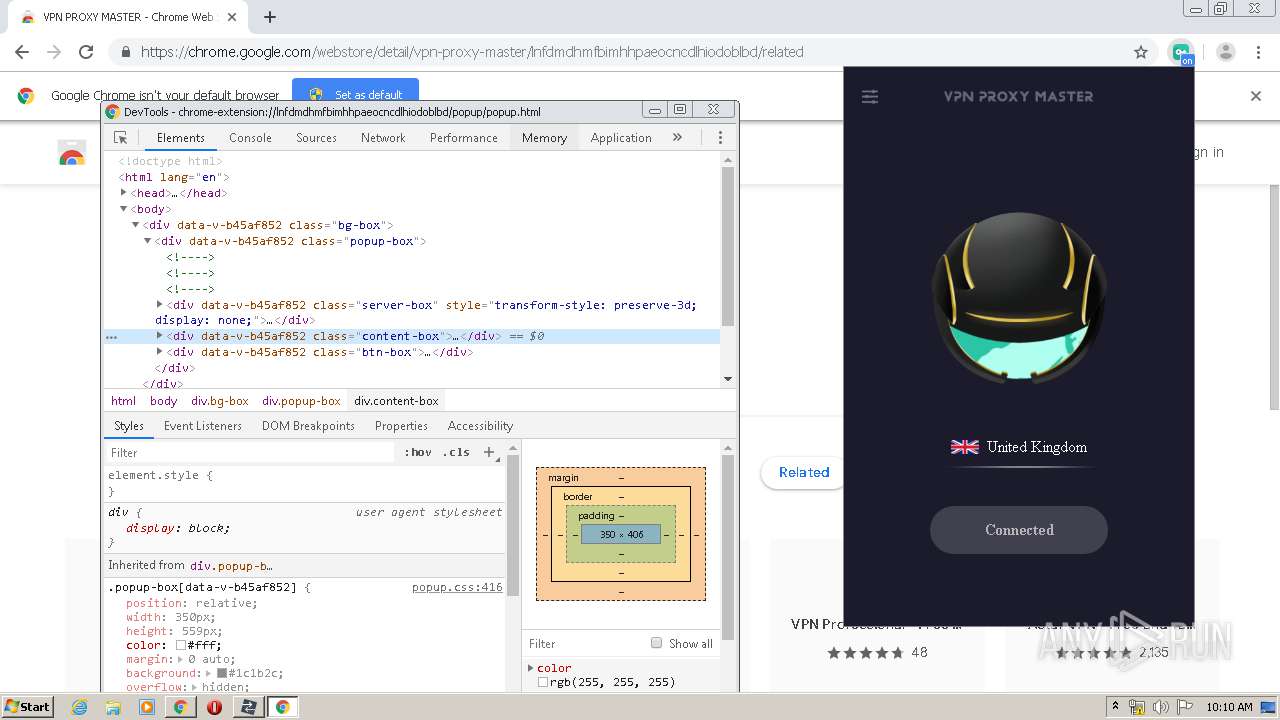
Task: Click the United Kingdom flag icon
Action: coord(965,447)
